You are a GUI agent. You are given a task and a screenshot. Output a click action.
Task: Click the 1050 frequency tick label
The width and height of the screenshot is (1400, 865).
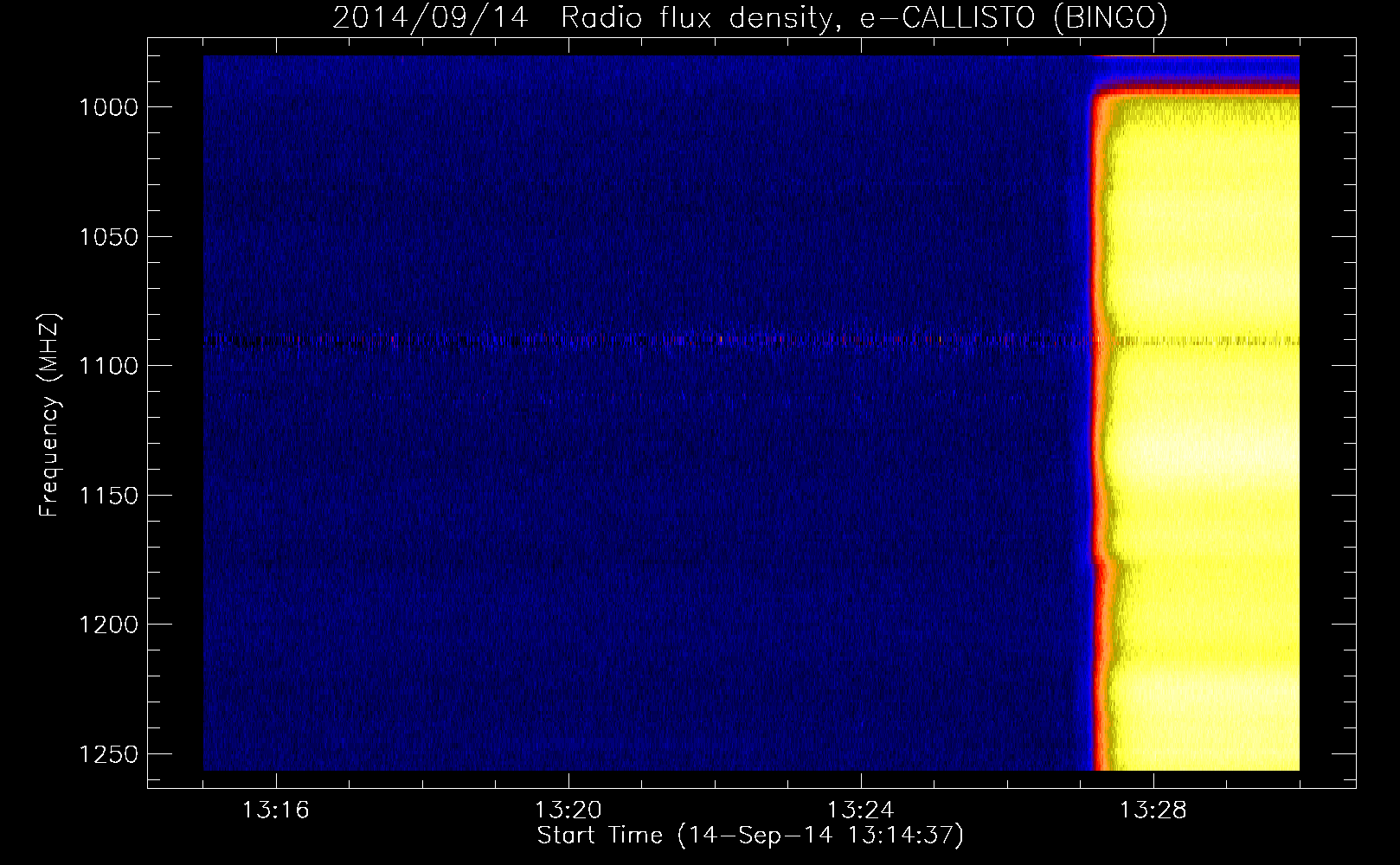109,237
